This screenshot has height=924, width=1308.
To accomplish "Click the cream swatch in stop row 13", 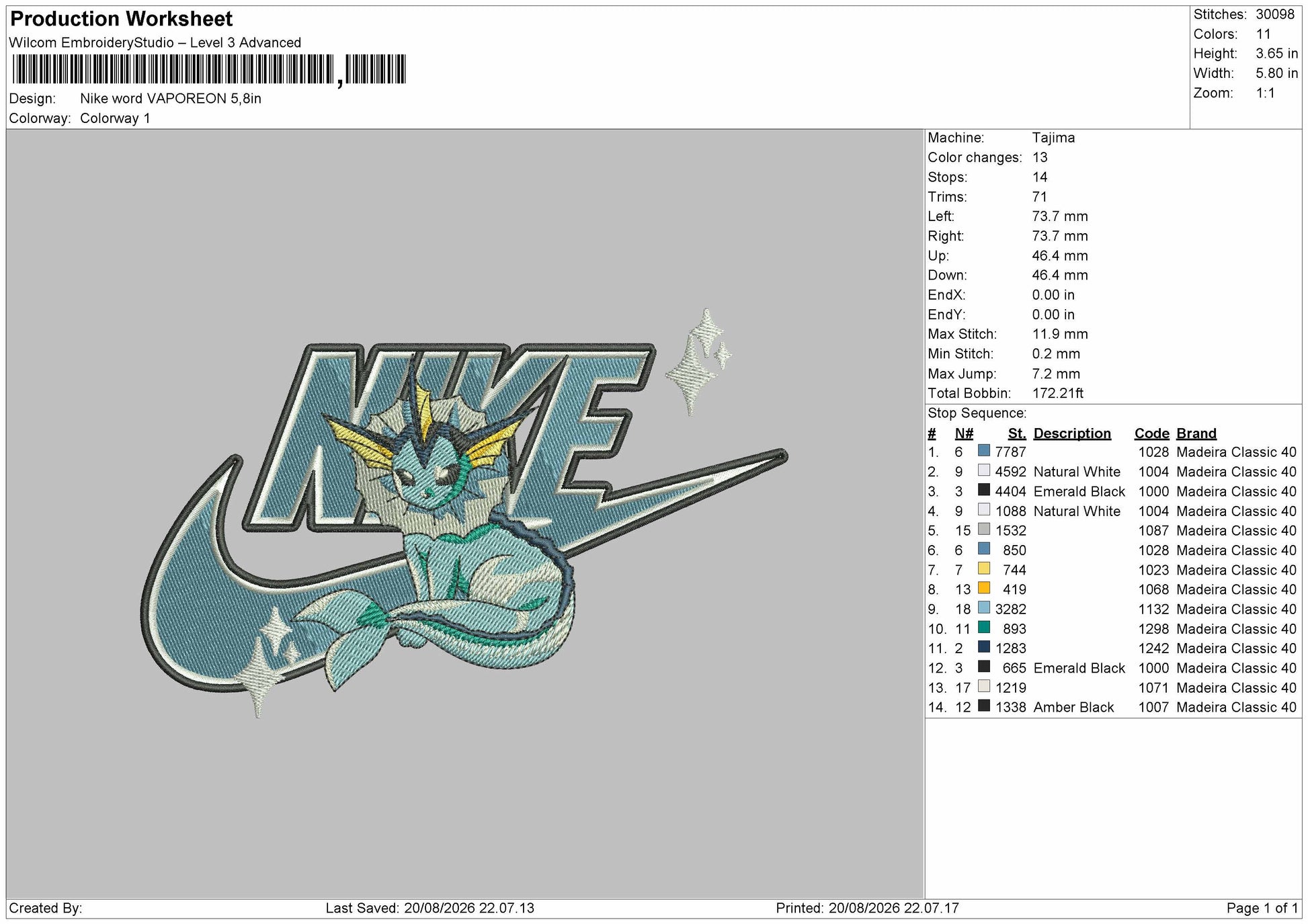I will pos(984,686).
